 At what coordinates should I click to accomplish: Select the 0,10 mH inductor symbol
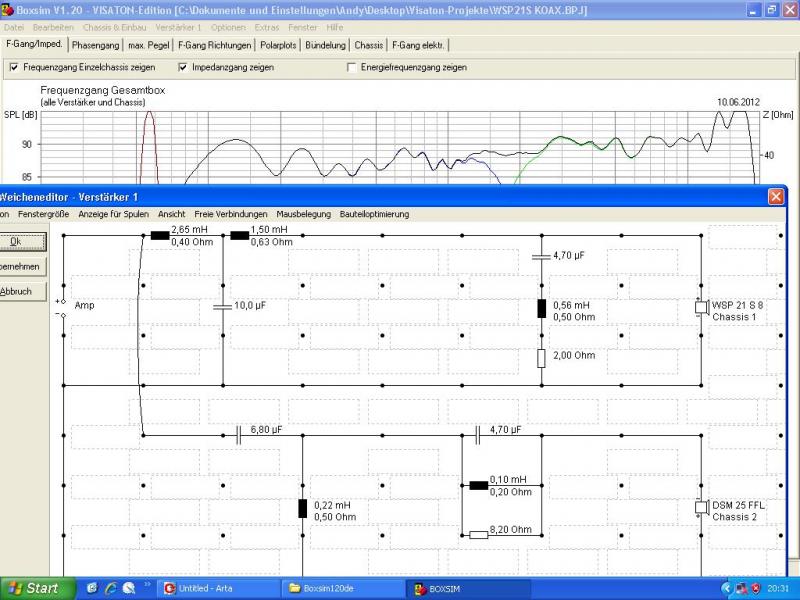click(x=479, y=485)
